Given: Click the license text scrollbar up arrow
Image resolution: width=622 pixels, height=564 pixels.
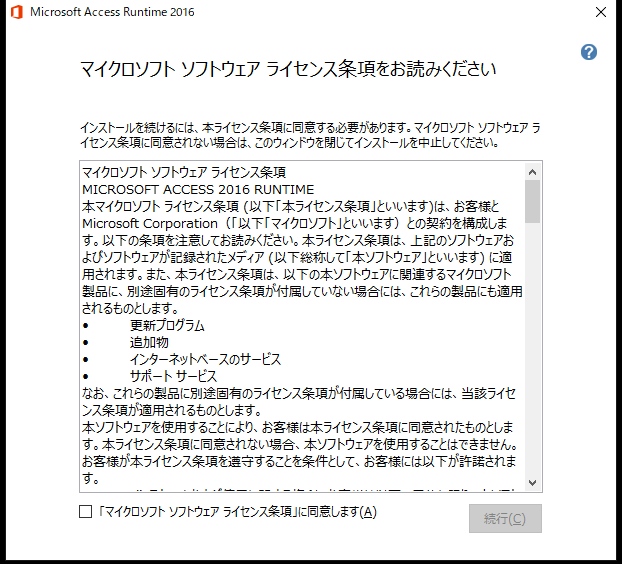Looking at the screenshot, I should point(532,172).
